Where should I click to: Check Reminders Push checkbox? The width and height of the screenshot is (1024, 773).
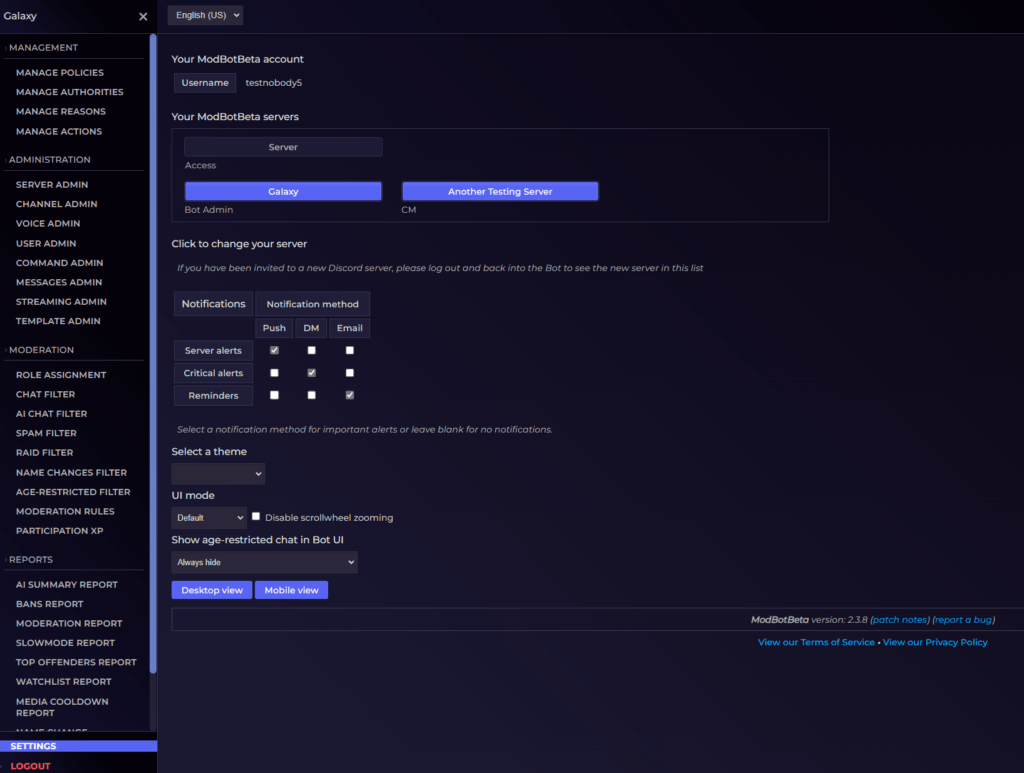(x=274, y=395)
